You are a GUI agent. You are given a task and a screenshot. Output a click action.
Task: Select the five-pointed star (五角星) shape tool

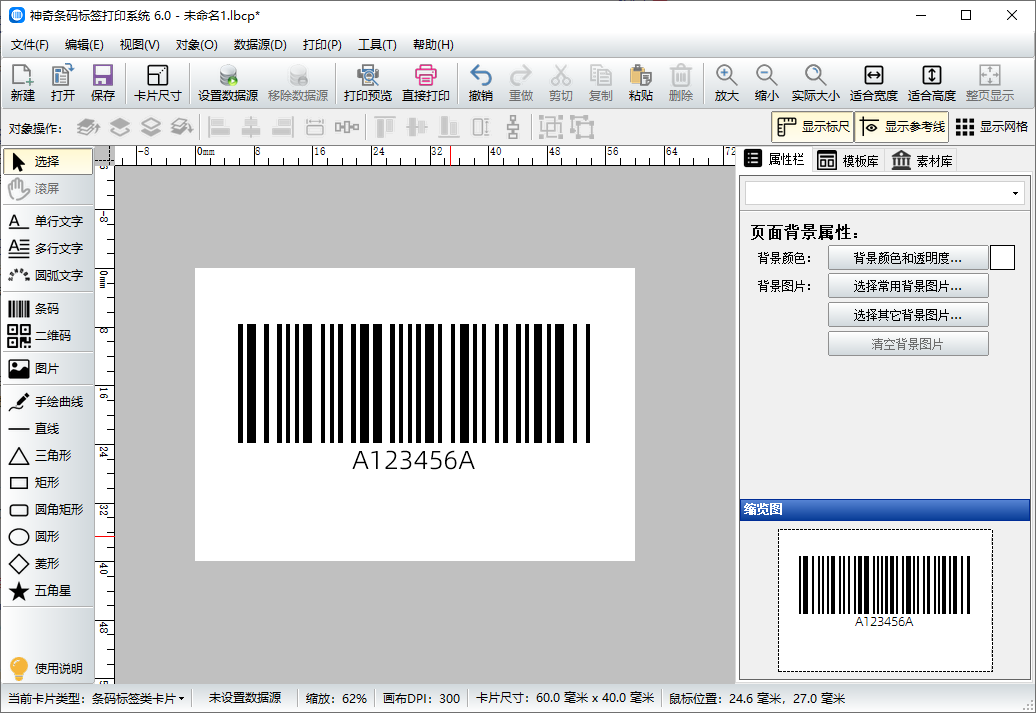click(47, 591)
